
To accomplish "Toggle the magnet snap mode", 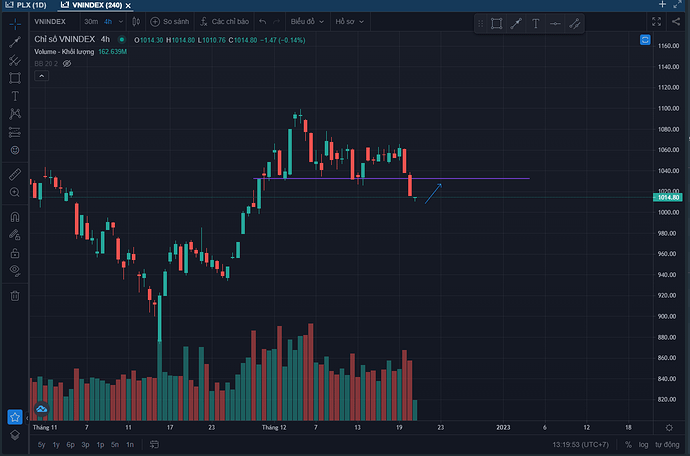I will pyautogui.click(x=15, y=217).
